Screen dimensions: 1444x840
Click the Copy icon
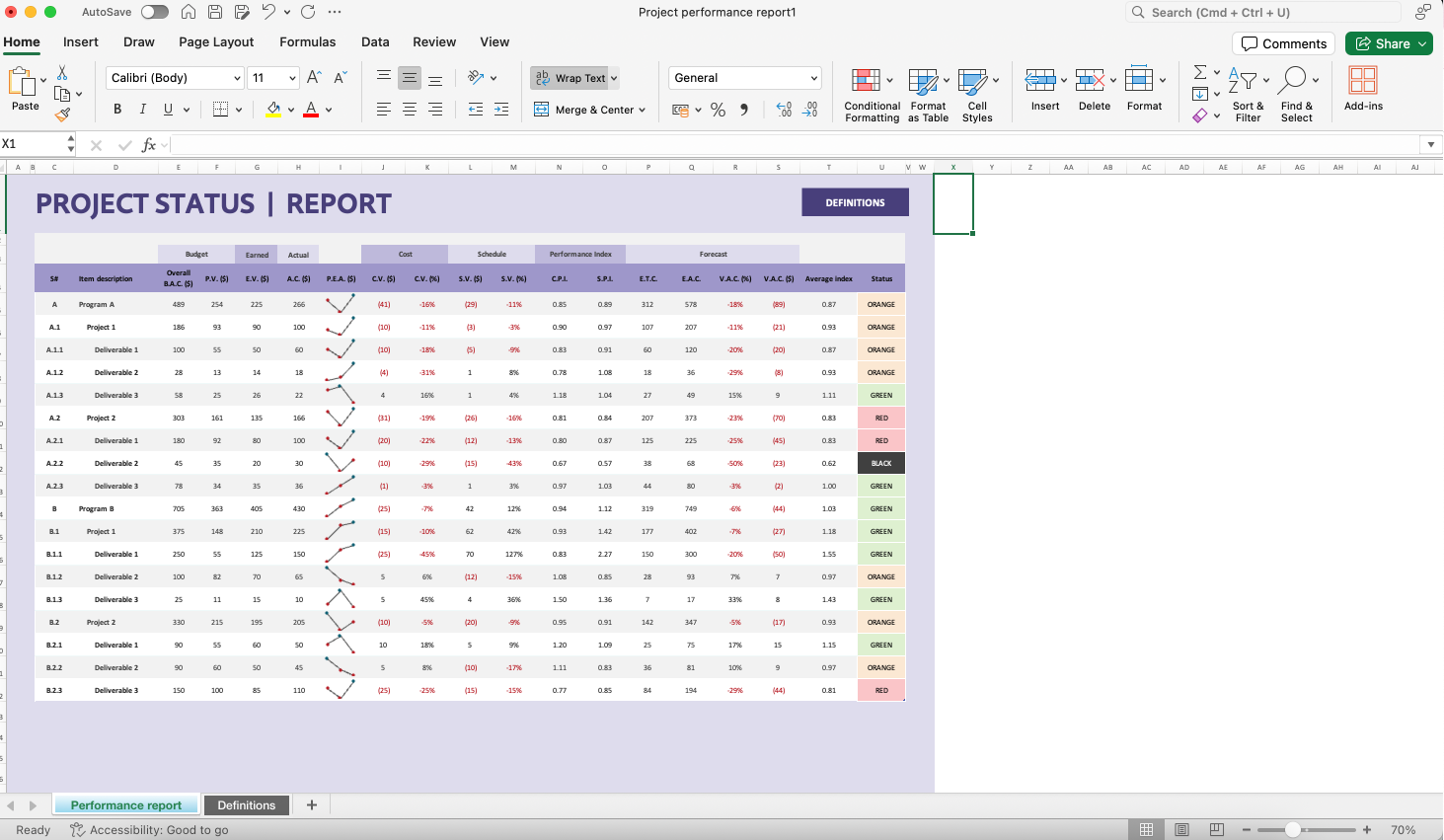[x=62, y=94]
